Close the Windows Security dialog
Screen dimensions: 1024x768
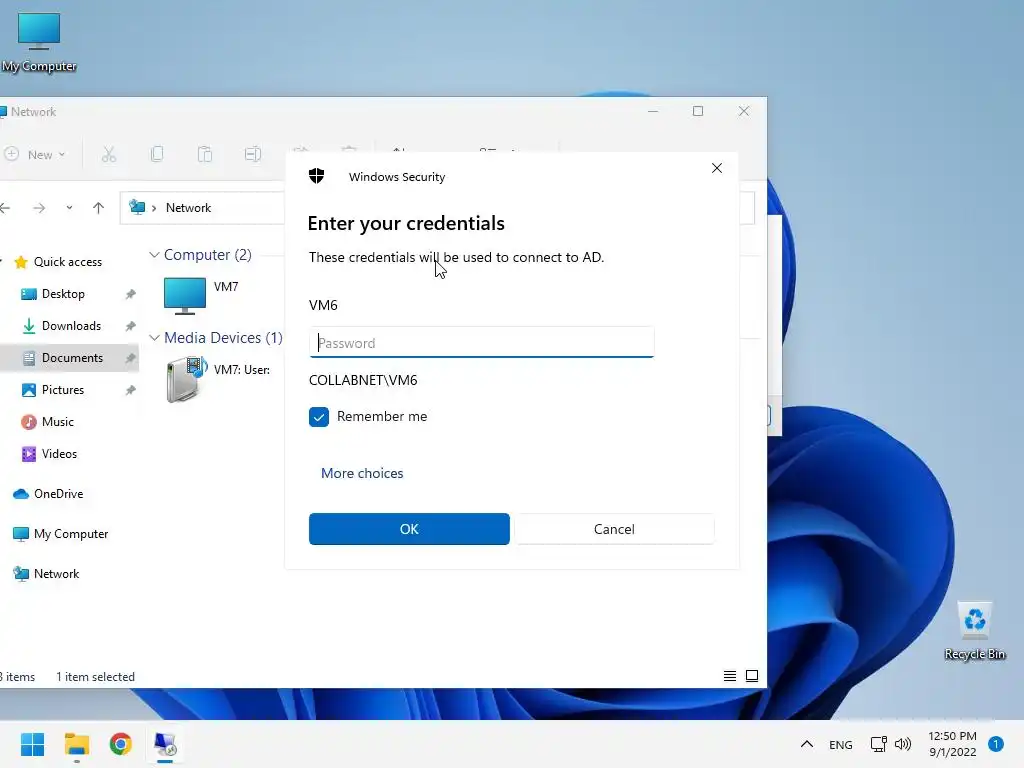tap(716, 168)
